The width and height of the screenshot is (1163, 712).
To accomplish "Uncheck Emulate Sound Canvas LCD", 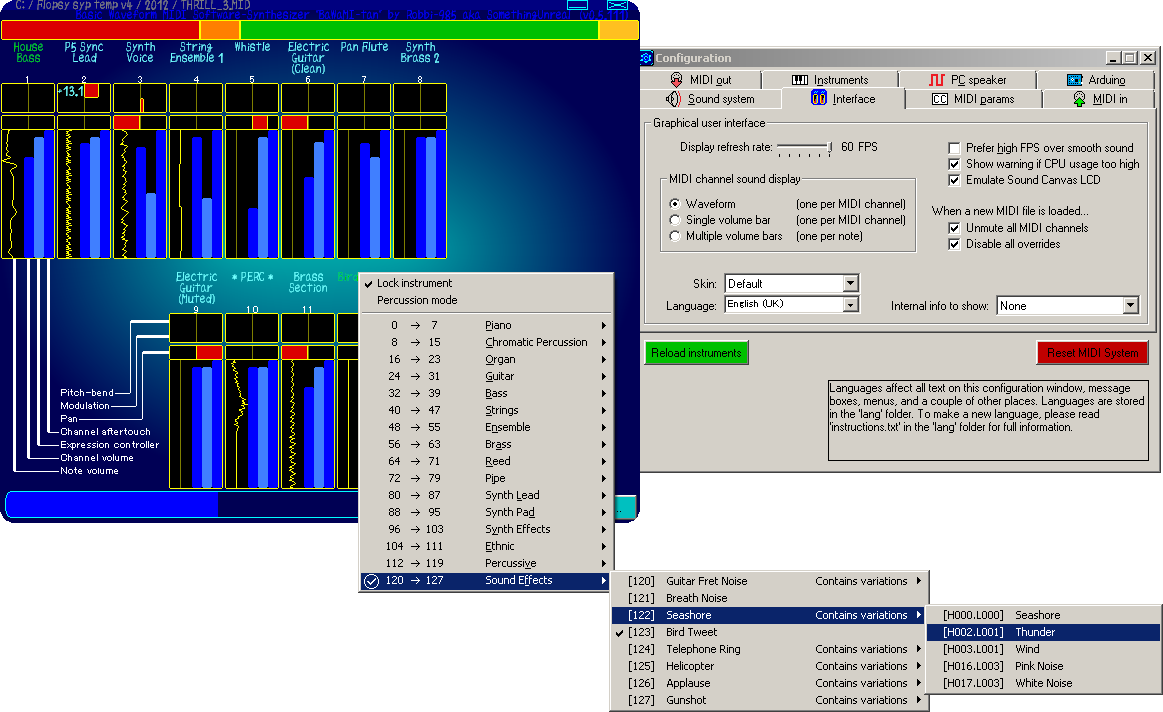I will (954, 180).
